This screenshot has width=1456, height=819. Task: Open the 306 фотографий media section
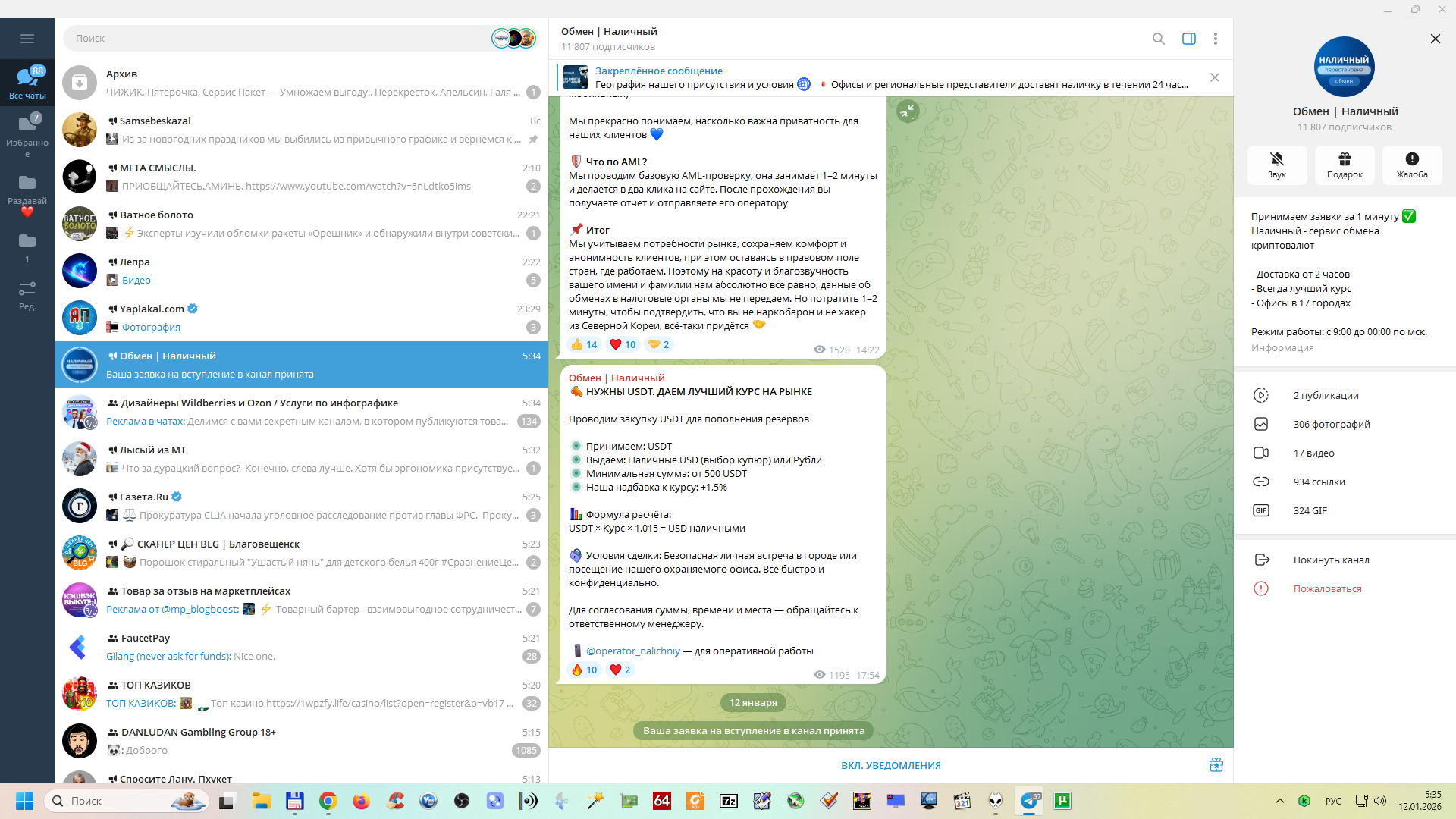(1331, 424)
